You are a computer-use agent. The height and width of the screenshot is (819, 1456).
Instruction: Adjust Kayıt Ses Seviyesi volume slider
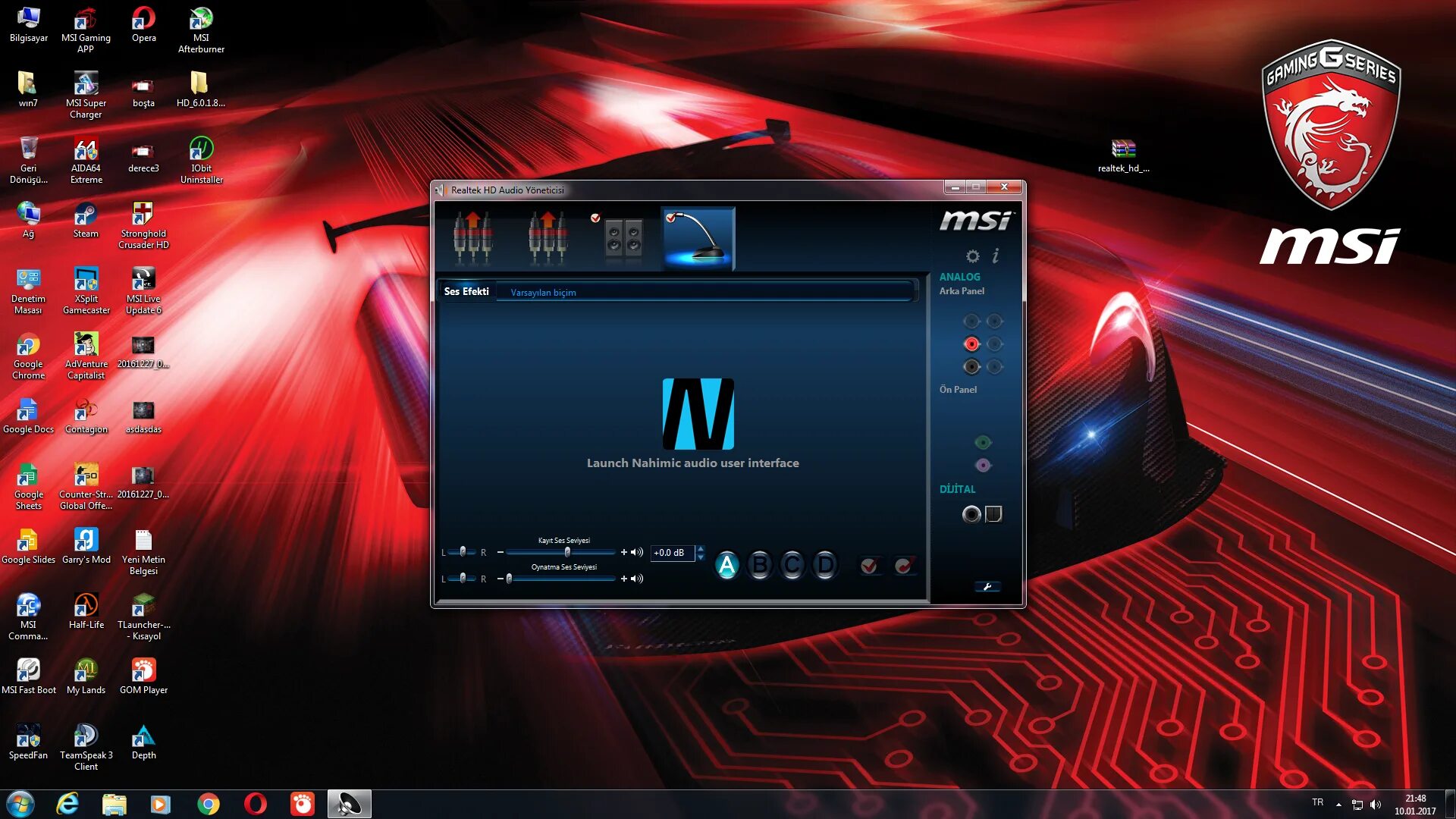560,552
